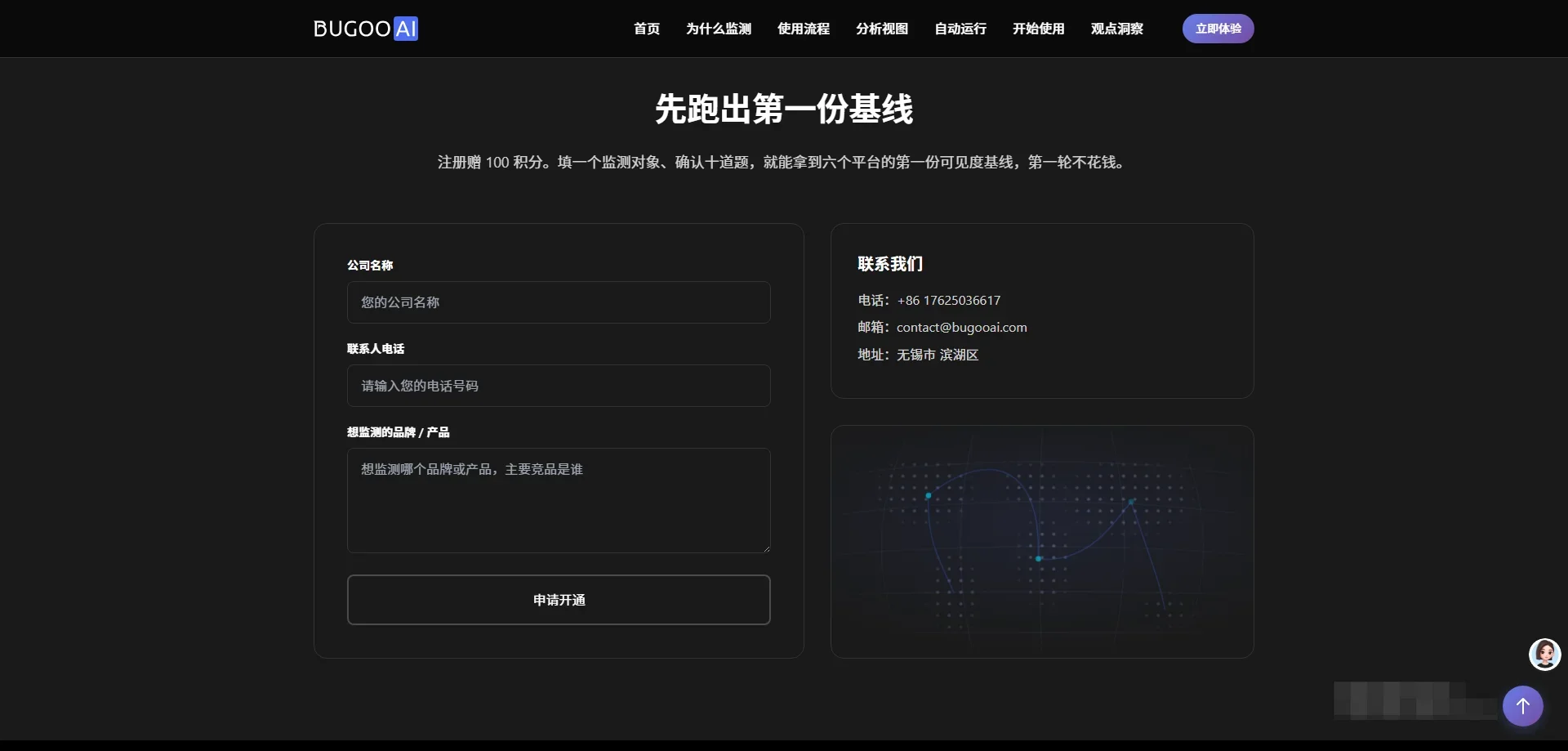This screenshot has height=751, width=1568.
Task: Click the 想监测的品牌 / 产品 textarea
Action: pyautogui.click(x=559, y=500)
